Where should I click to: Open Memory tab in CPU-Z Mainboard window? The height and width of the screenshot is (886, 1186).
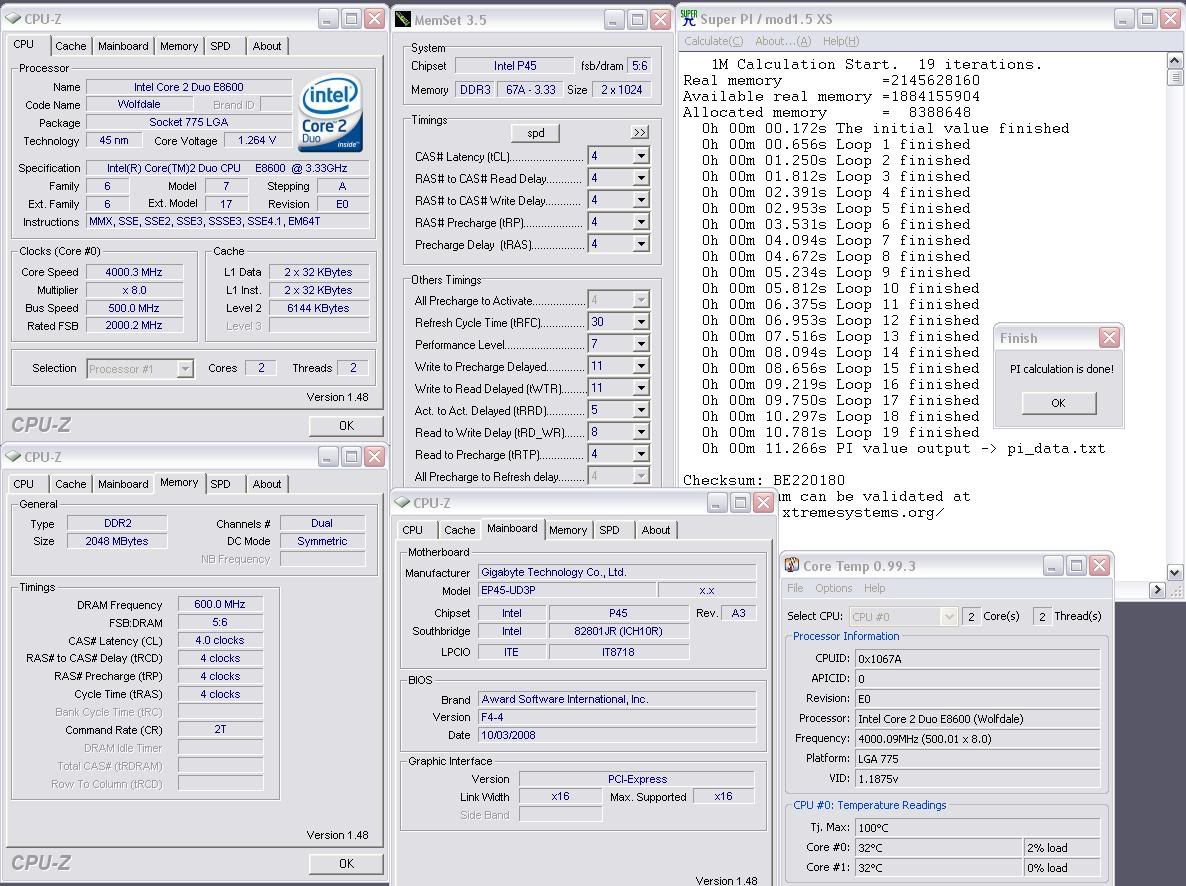click(x=568, y=530)
